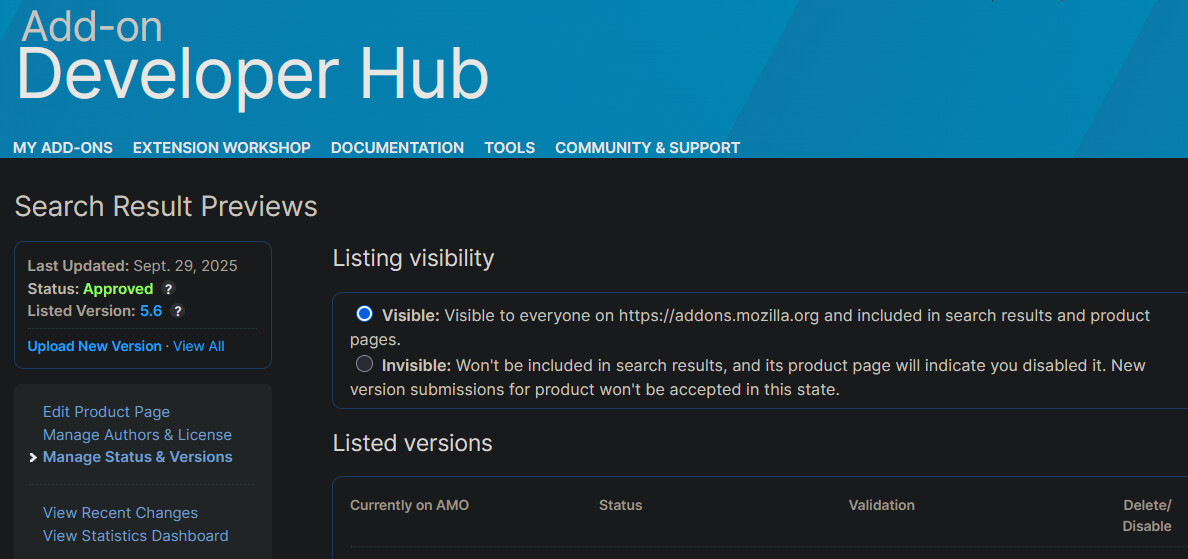1188x559 pixels.
Task: Click the arrow marker beside Manage Status & Versions
Action: [33, 458]
